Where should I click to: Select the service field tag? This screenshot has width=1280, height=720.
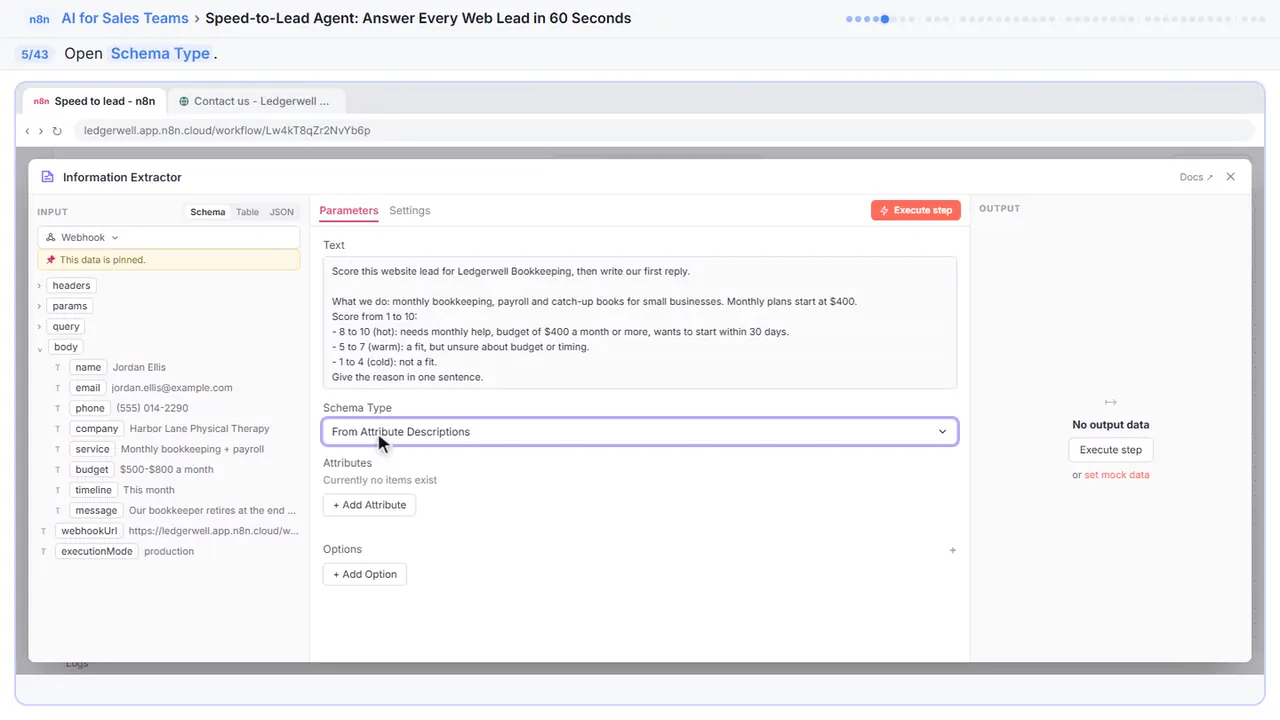click(93, 450)
